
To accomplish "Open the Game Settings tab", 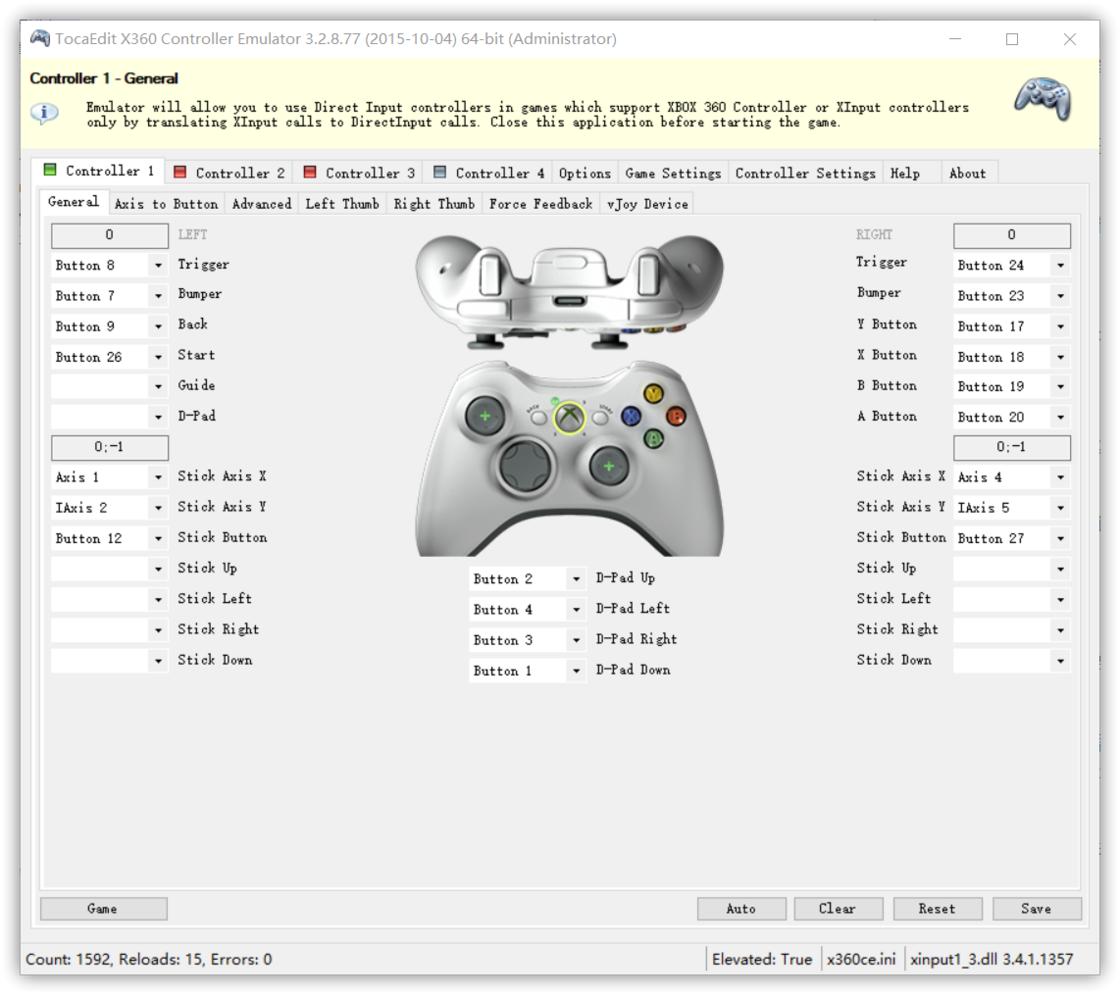I will pyautogui.click(x=673, y=173).
